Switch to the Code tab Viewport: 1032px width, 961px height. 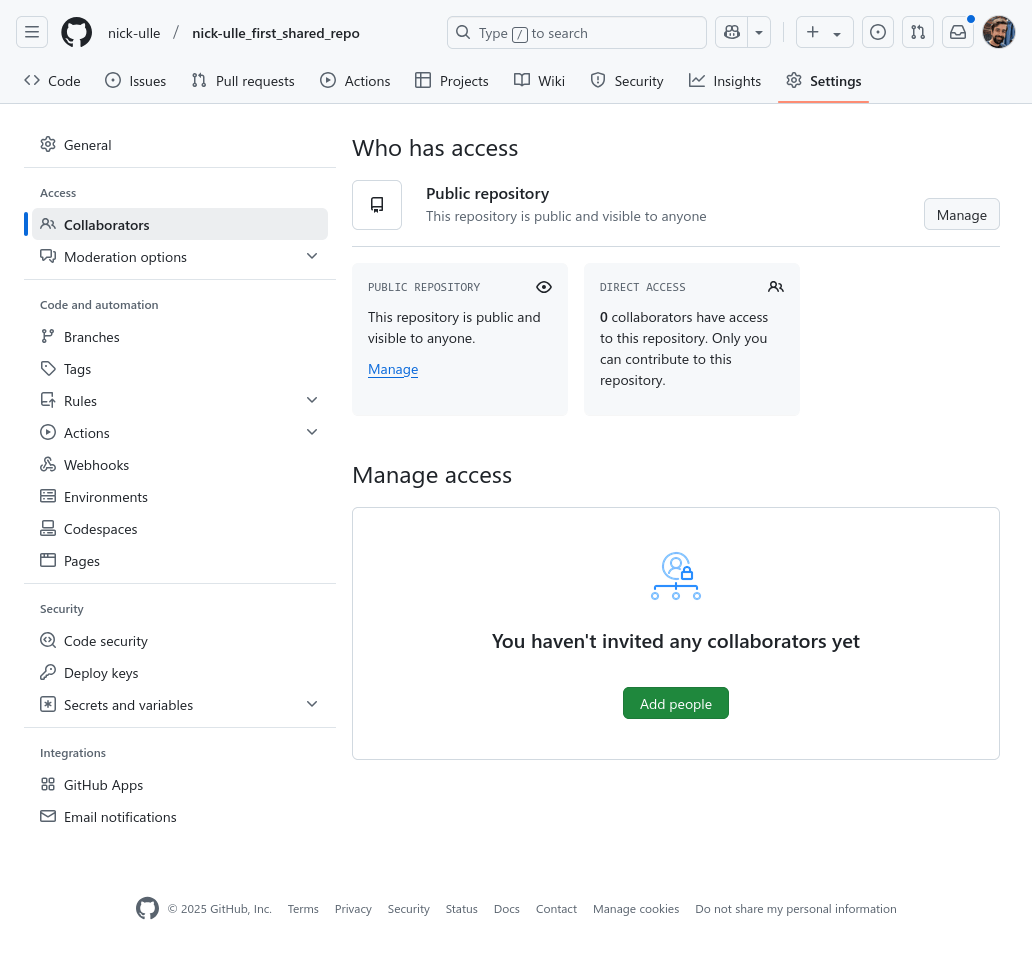pos(52,81)
